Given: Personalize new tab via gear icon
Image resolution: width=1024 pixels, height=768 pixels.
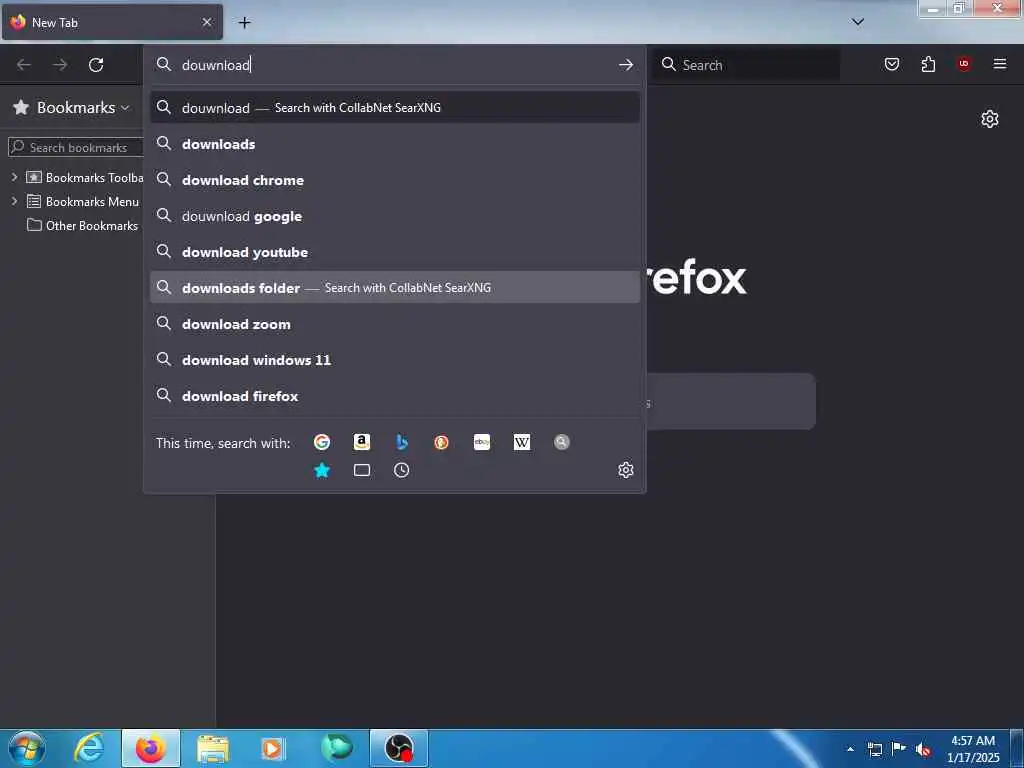Looking at the screenshot, I should (x=989, y=119).
